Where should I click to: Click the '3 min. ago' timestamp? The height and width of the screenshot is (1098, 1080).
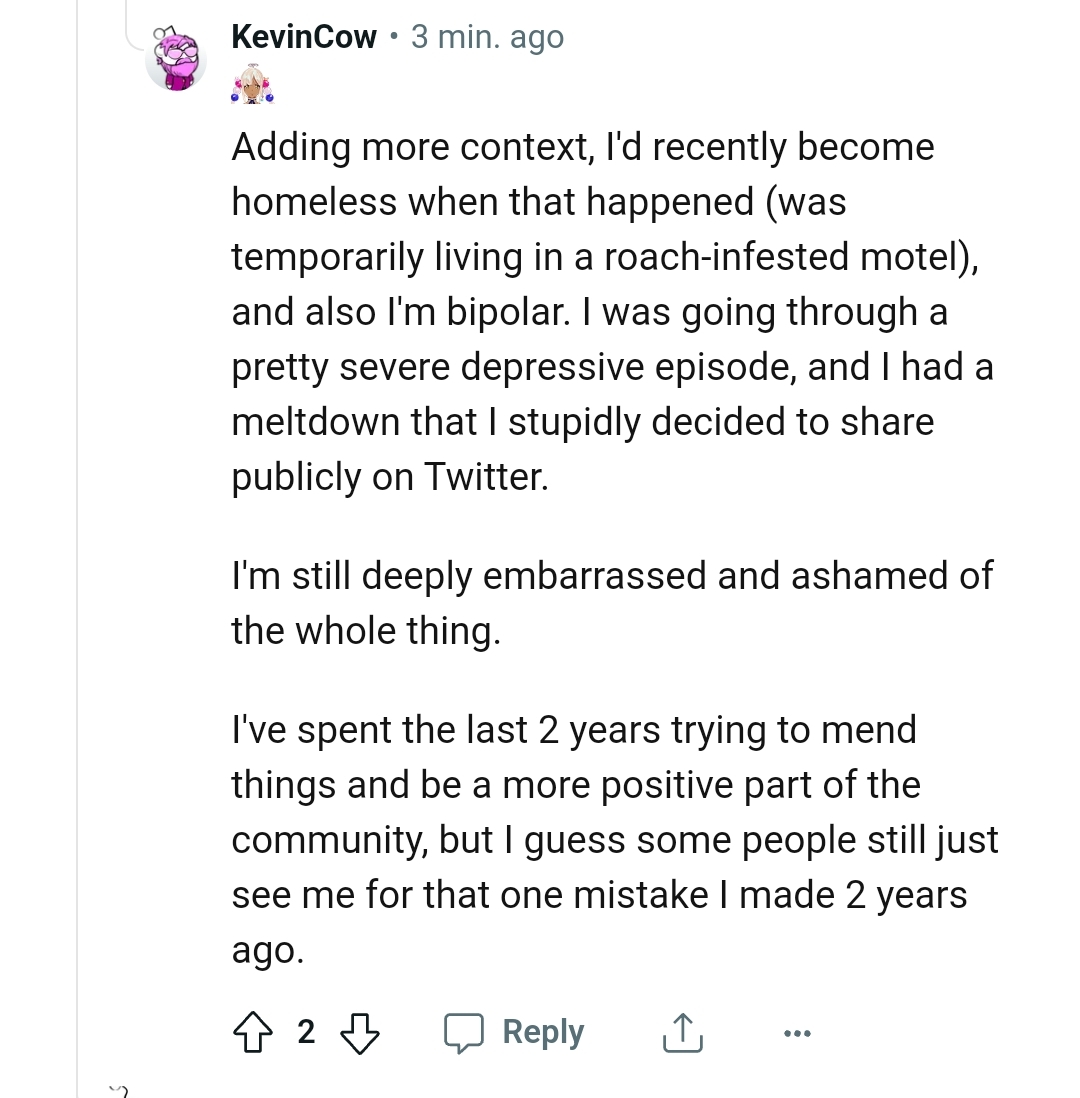pos(487,37)
